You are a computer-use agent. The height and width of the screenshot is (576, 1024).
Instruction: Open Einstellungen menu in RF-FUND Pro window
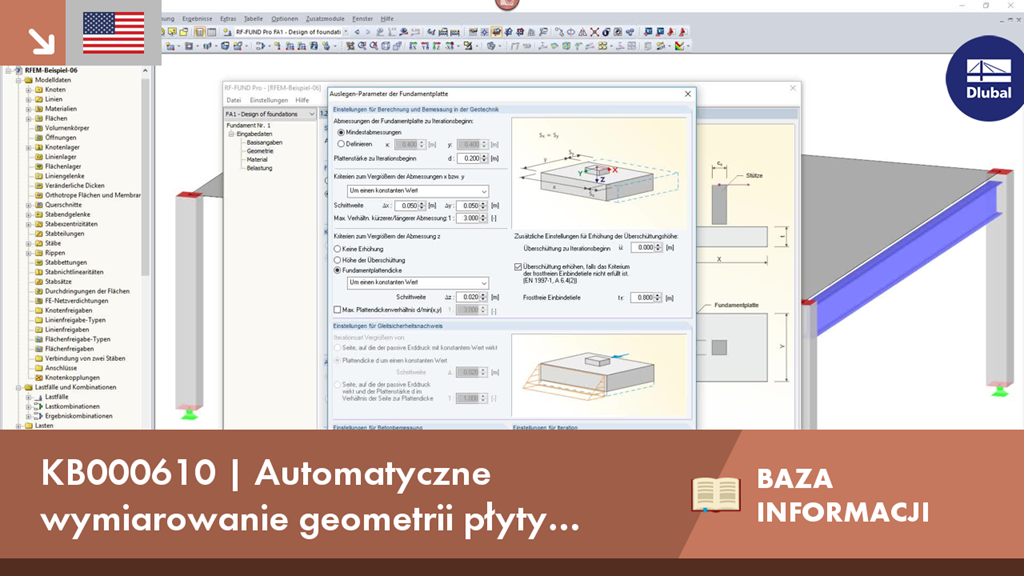coord(269,101)
